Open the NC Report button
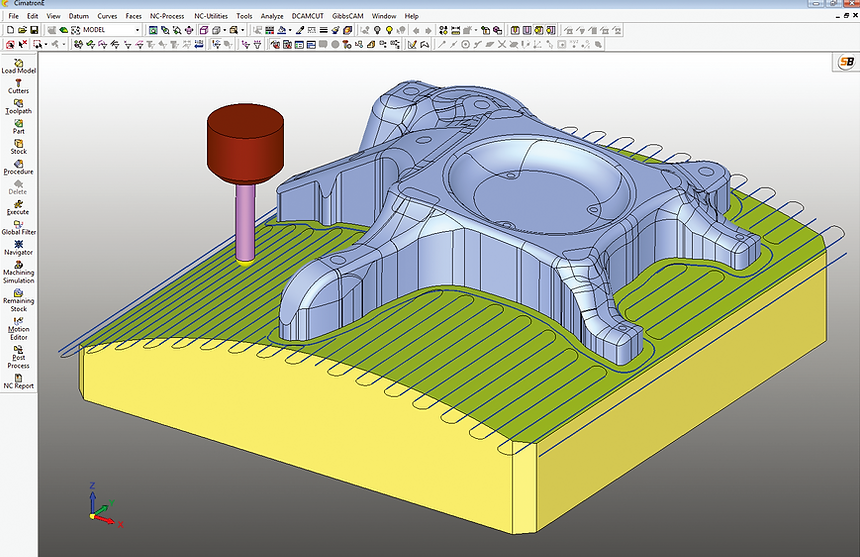Viewport: 860px width, 557px height. point(18,380)
